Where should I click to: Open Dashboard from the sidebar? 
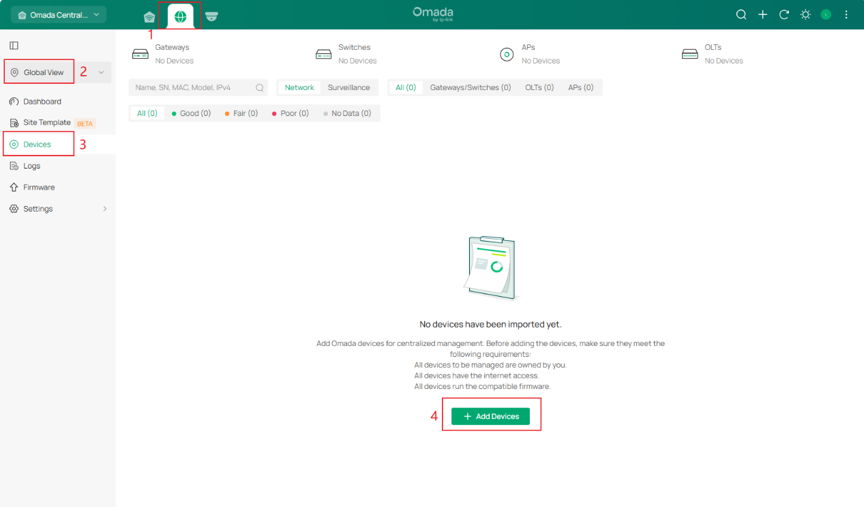[x=42, y=101]
